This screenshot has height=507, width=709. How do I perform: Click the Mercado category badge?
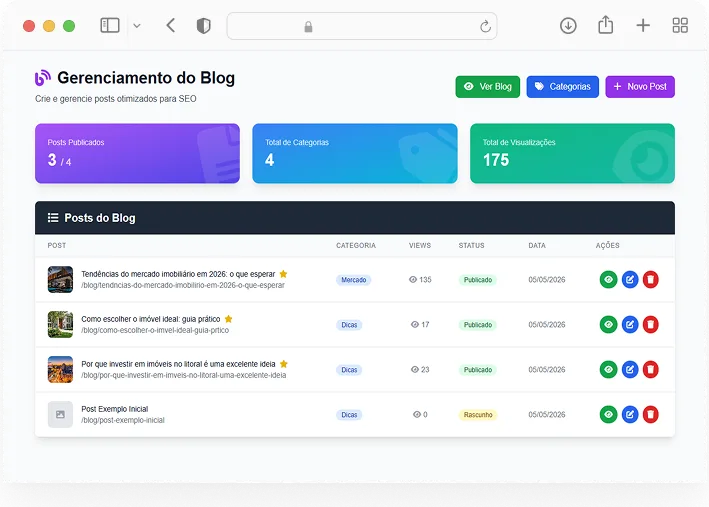coord(354,280)
